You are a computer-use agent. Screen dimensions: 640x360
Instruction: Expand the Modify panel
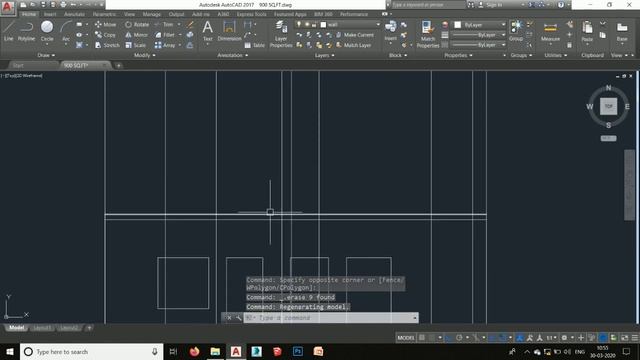pos(144,55)
